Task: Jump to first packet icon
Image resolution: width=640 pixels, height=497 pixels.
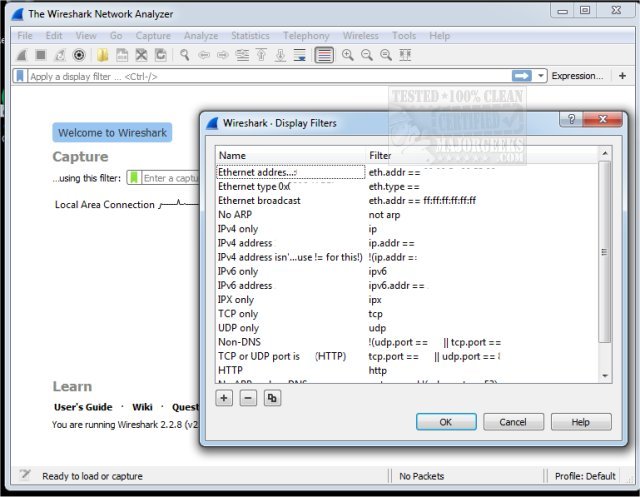Action: [x=261, y=55]
